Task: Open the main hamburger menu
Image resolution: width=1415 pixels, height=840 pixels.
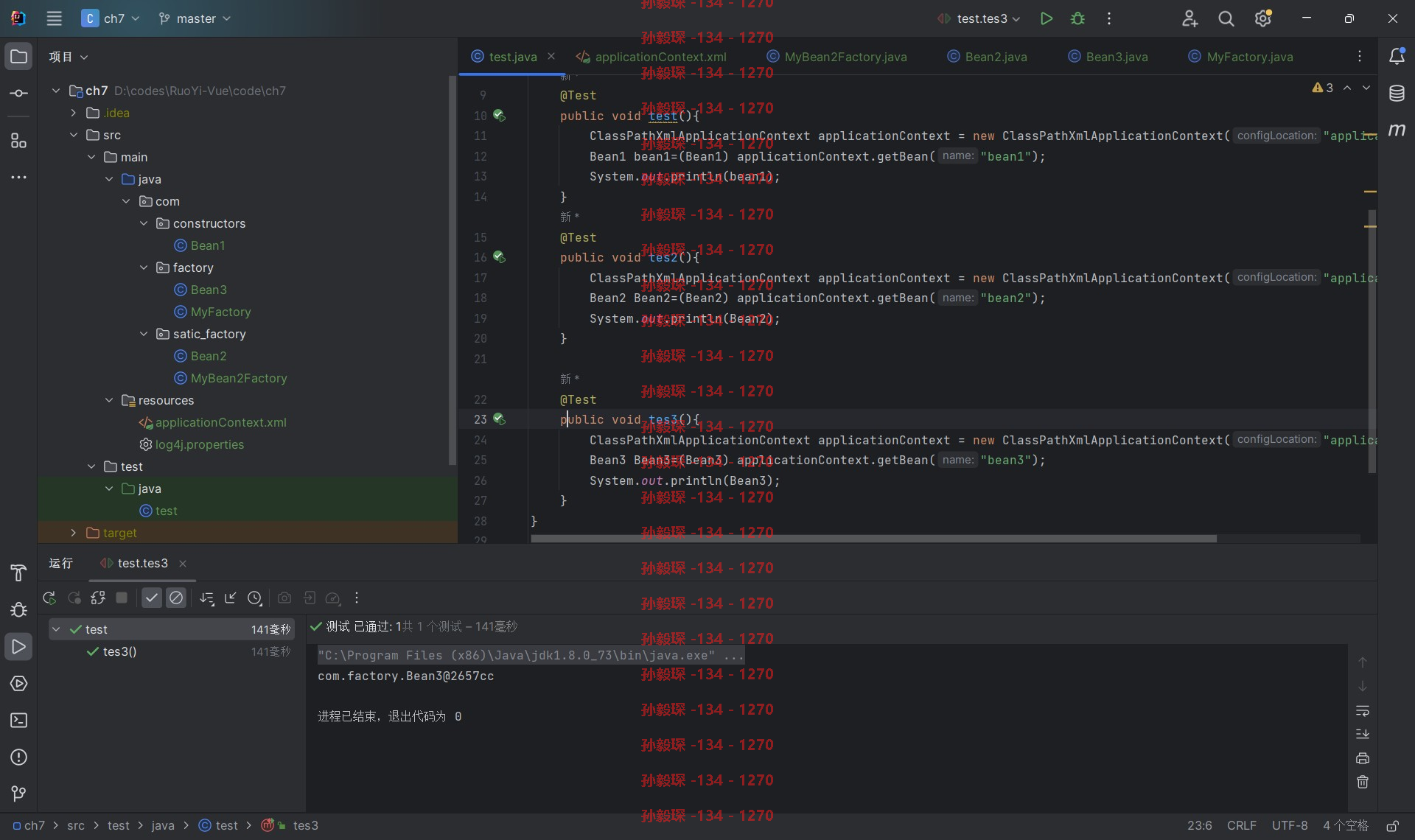Action: 54,18
